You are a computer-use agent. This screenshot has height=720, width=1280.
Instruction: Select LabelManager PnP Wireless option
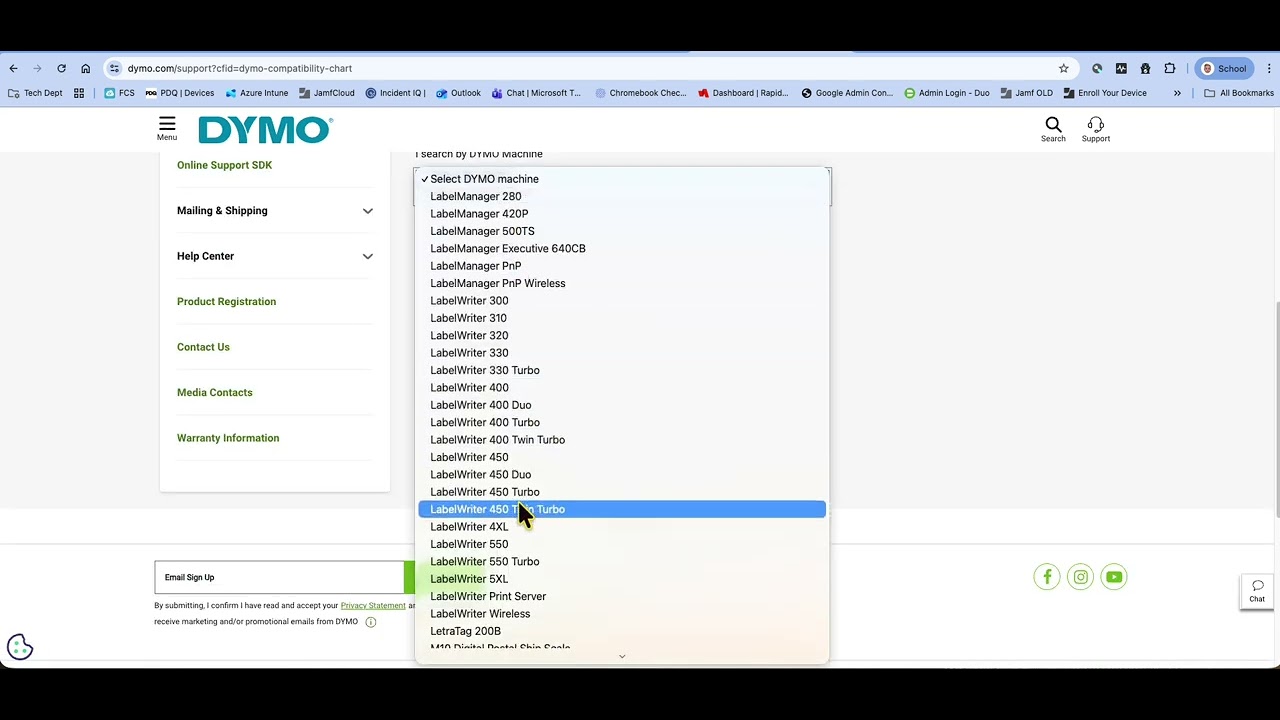tap(622, 283)
